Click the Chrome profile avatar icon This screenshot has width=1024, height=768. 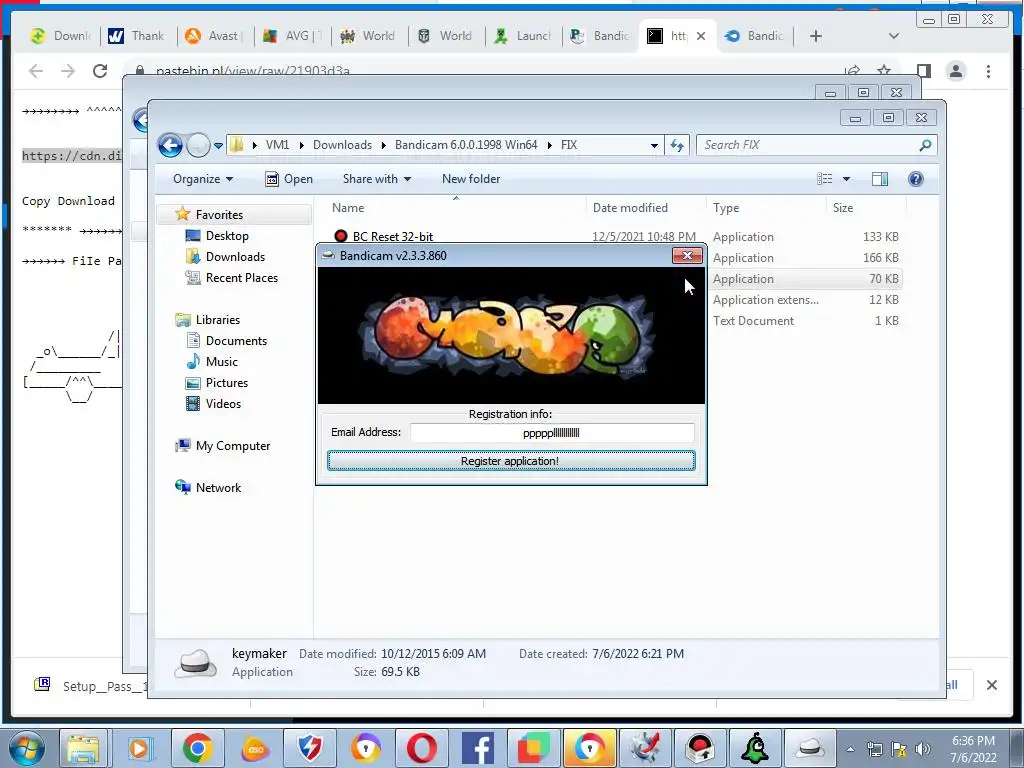(x=956, y=71)
